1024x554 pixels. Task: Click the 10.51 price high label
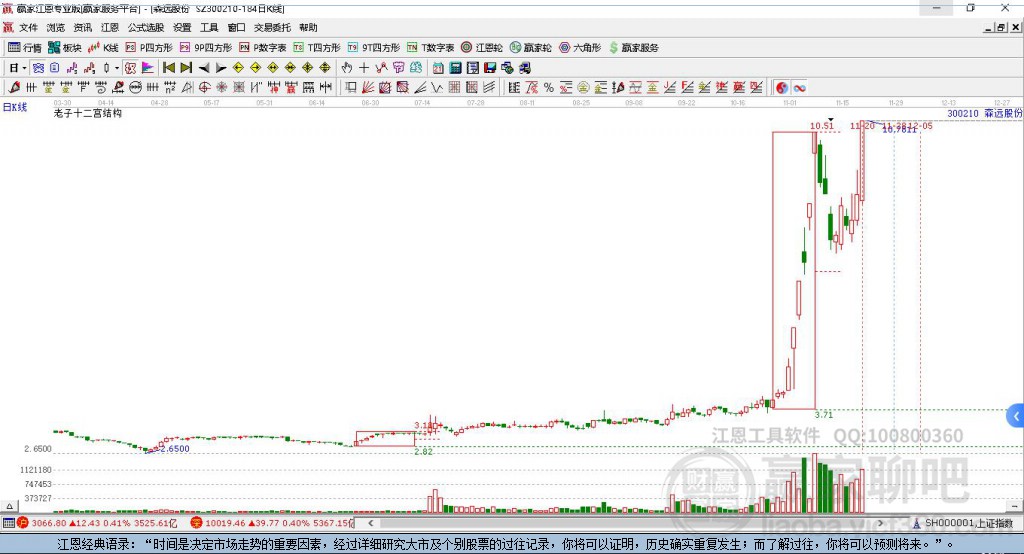click(x=822, y=126)
